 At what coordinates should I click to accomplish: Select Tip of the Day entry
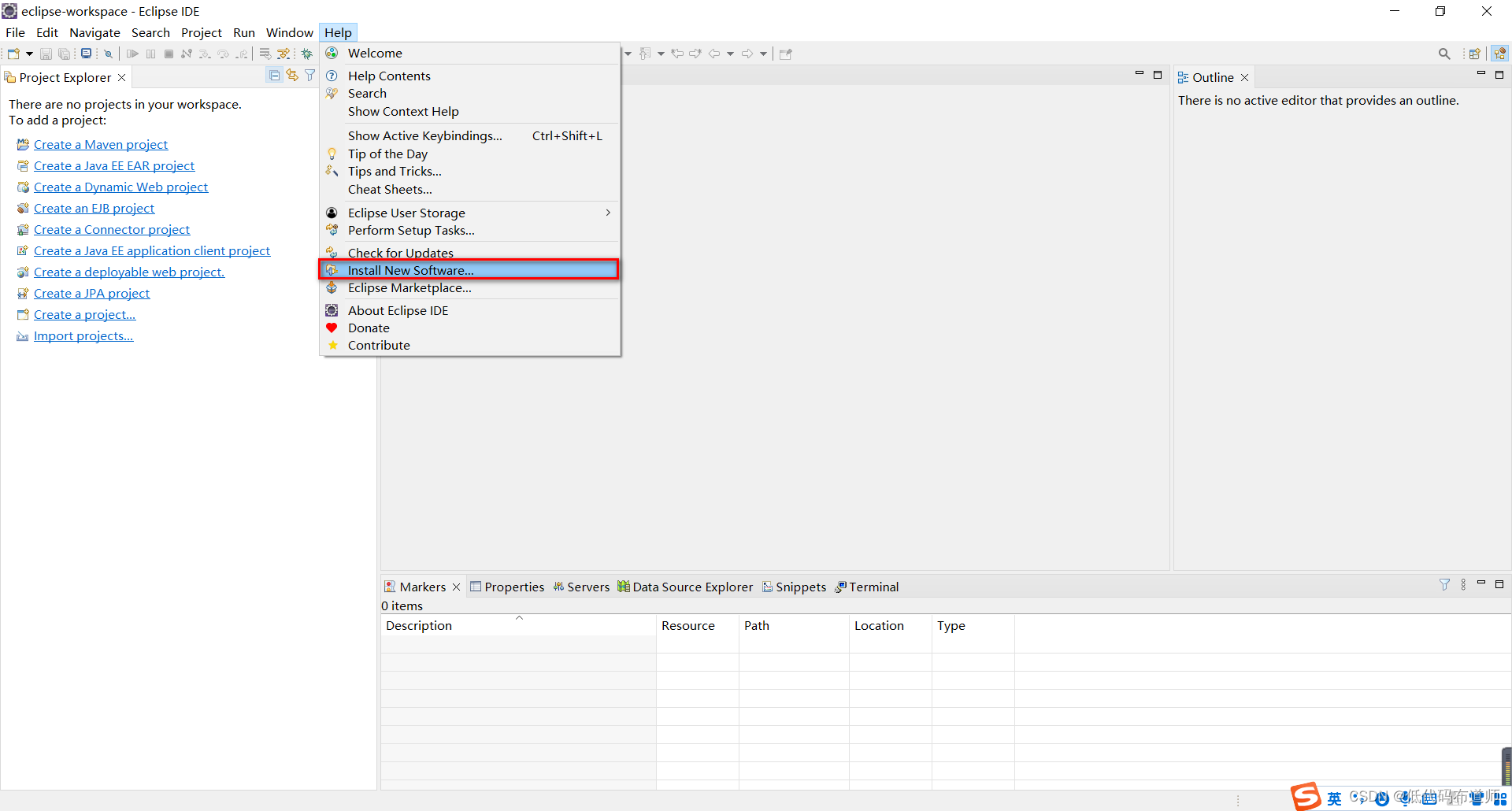pyautogui.click(x=470, y=154)
